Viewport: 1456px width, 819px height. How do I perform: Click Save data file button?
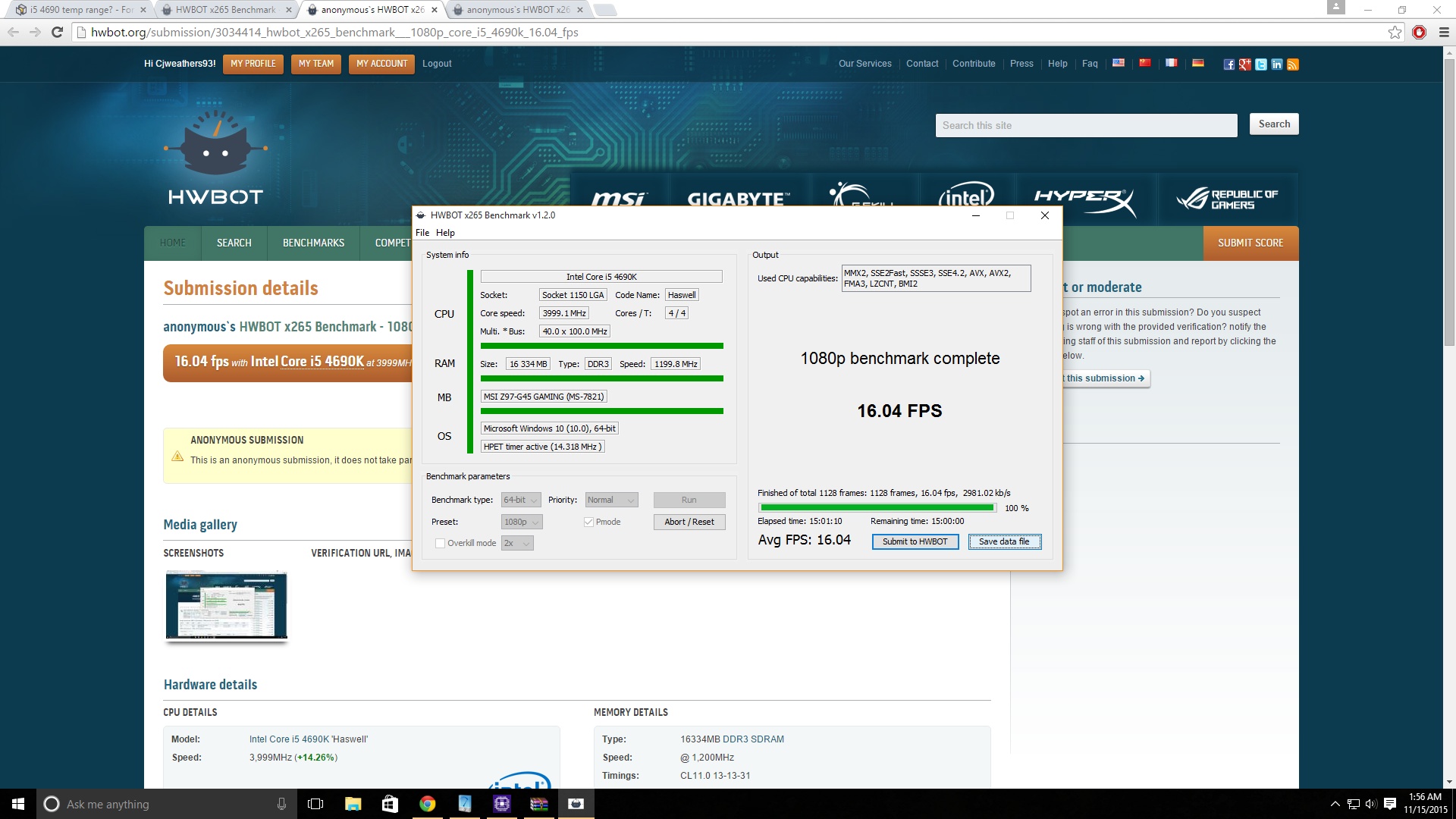point(1004,541)
